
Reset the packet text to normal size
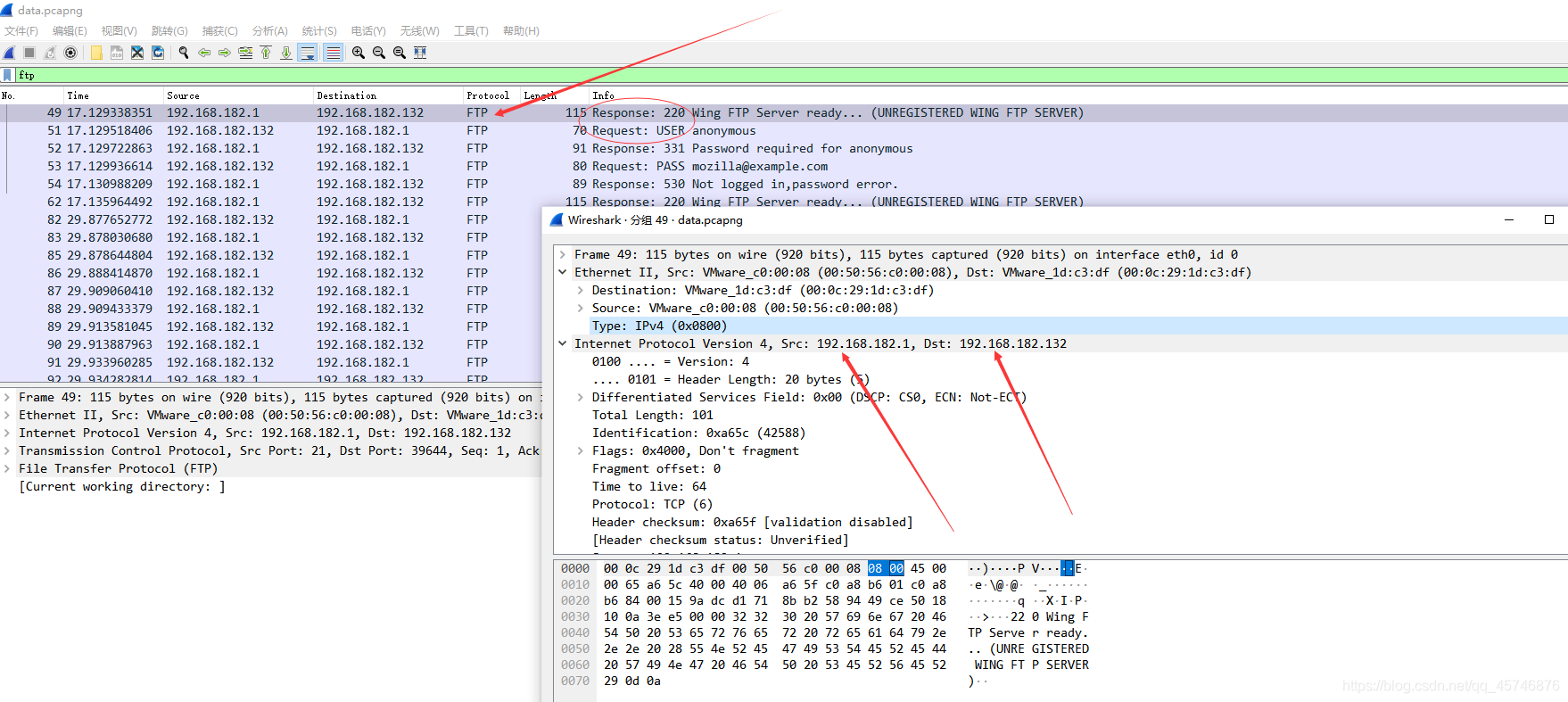400,53
